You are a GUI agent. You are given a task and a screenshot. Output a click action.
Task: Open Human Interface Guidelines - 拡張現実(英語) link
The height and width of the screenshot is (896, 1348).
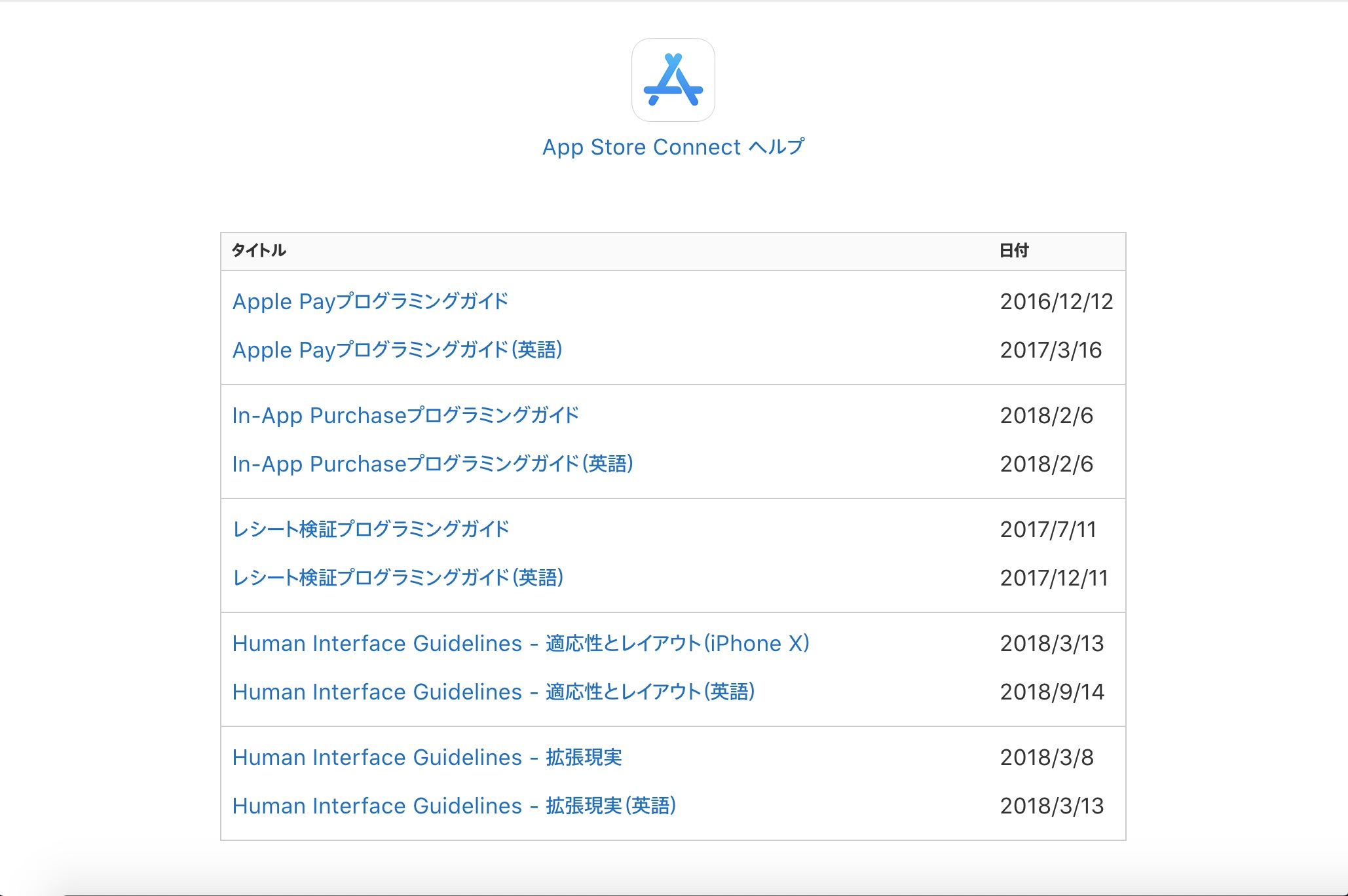pyautogui.click(x=454, y=806)
